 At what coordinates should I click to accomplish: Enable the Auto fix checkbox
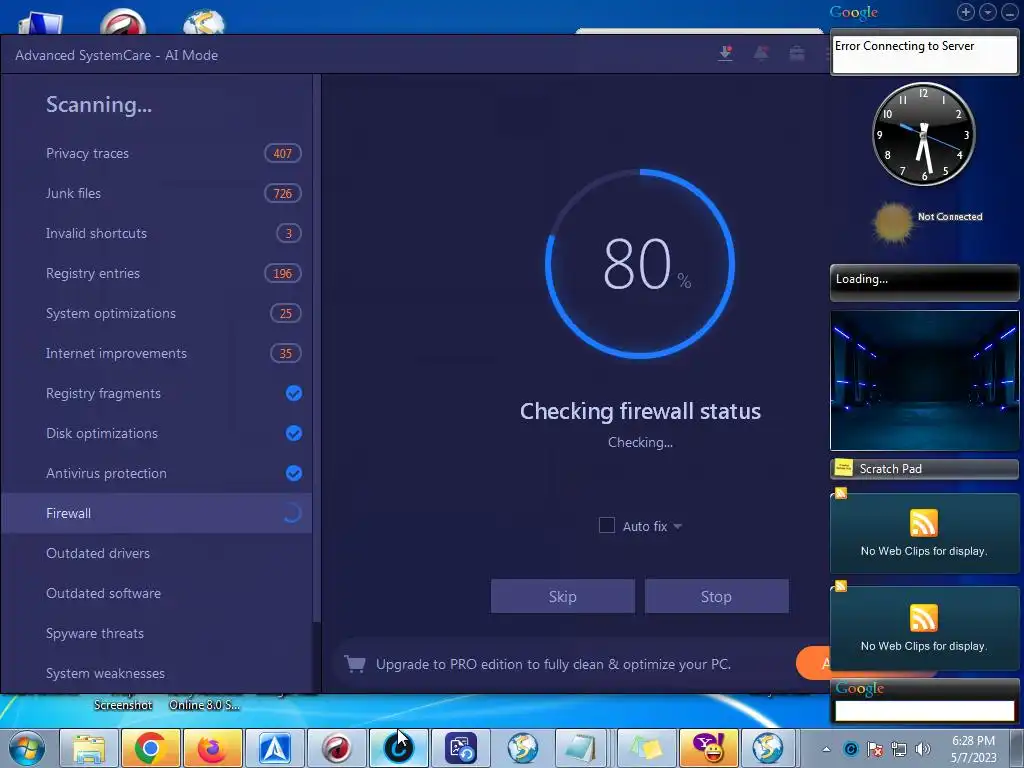point(607,526)
